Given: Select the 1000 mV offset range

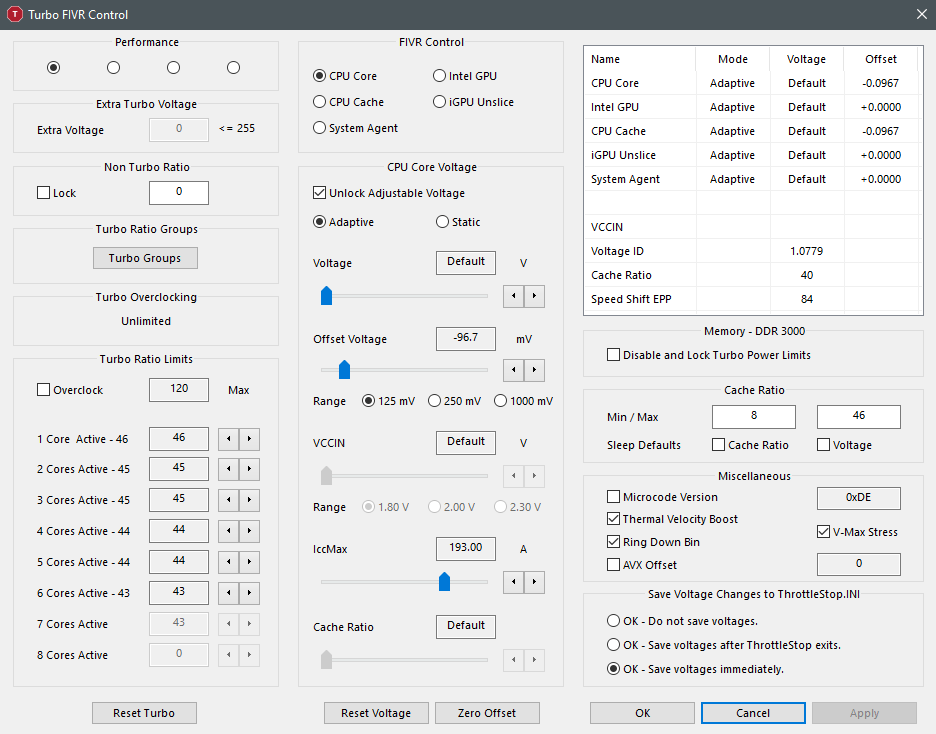Looking at the screenshot, I should point(503,400).
